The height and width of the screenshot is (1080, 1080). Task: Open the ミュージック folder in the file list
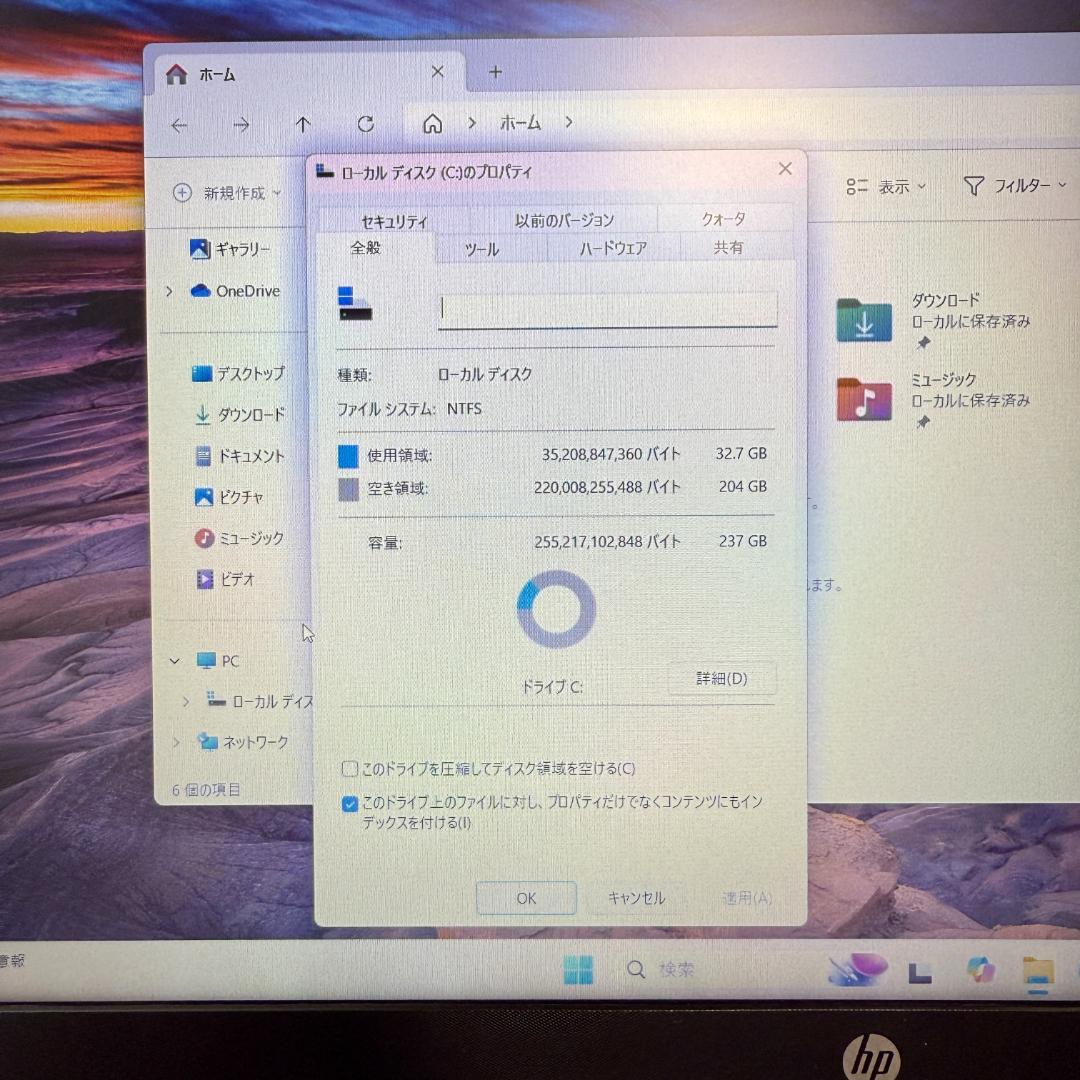pos(862,399)
